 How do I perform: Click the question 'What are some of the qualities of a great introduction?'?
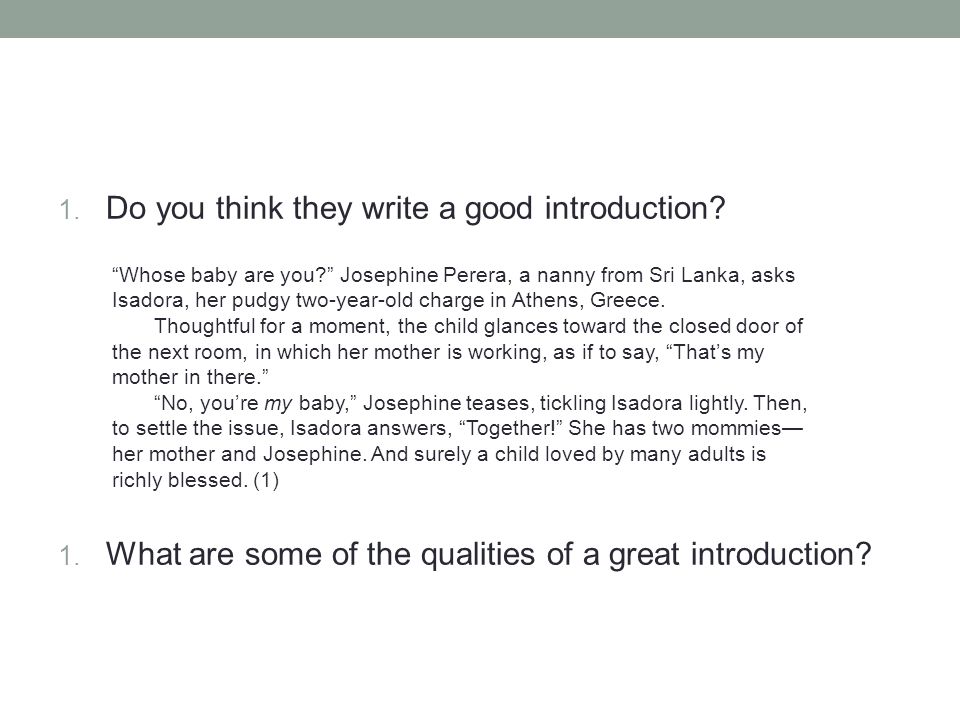(488, 554)
